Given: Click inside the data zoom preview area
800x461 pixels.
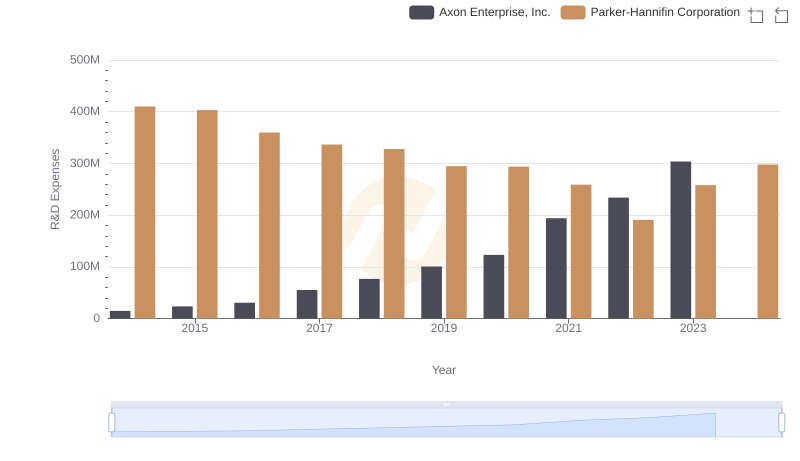Looking at the screenshot, I should 446,422.
